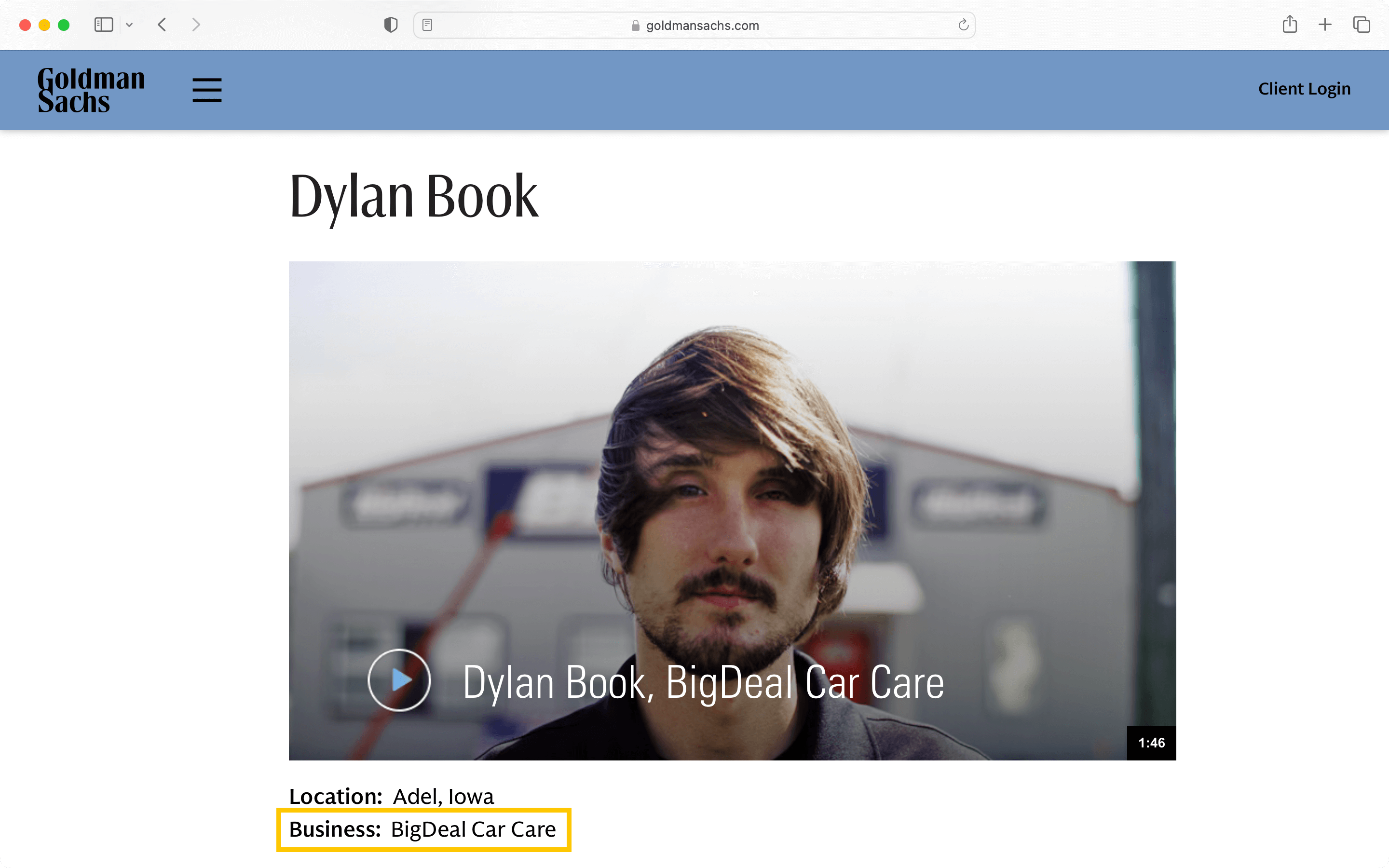Close the Safari window
The width and height of the screenshot is (1389, 868).
click(x=25, y=25)
